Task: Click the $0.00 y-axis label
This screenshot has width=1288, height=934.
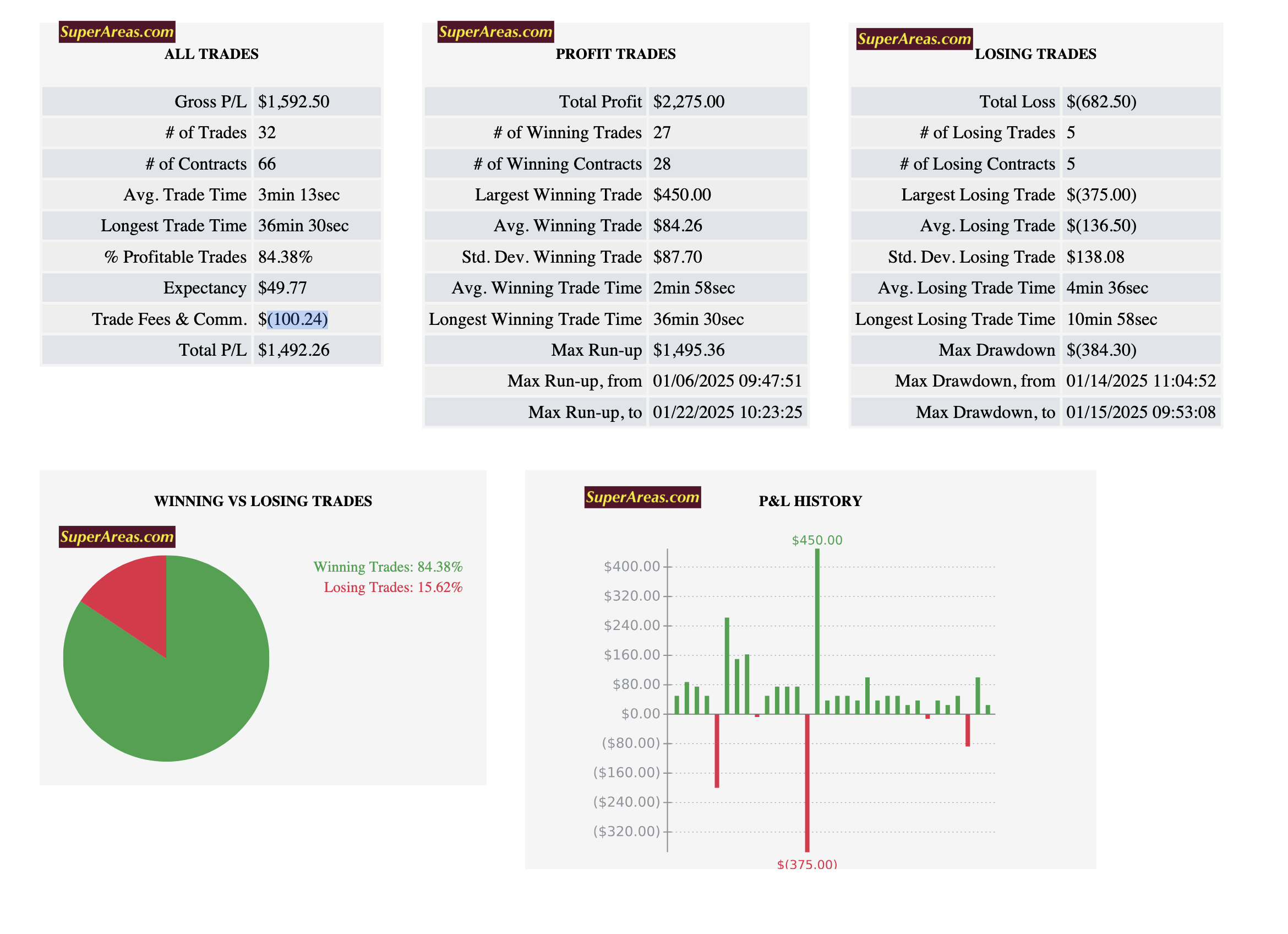Action: (641, 714)
